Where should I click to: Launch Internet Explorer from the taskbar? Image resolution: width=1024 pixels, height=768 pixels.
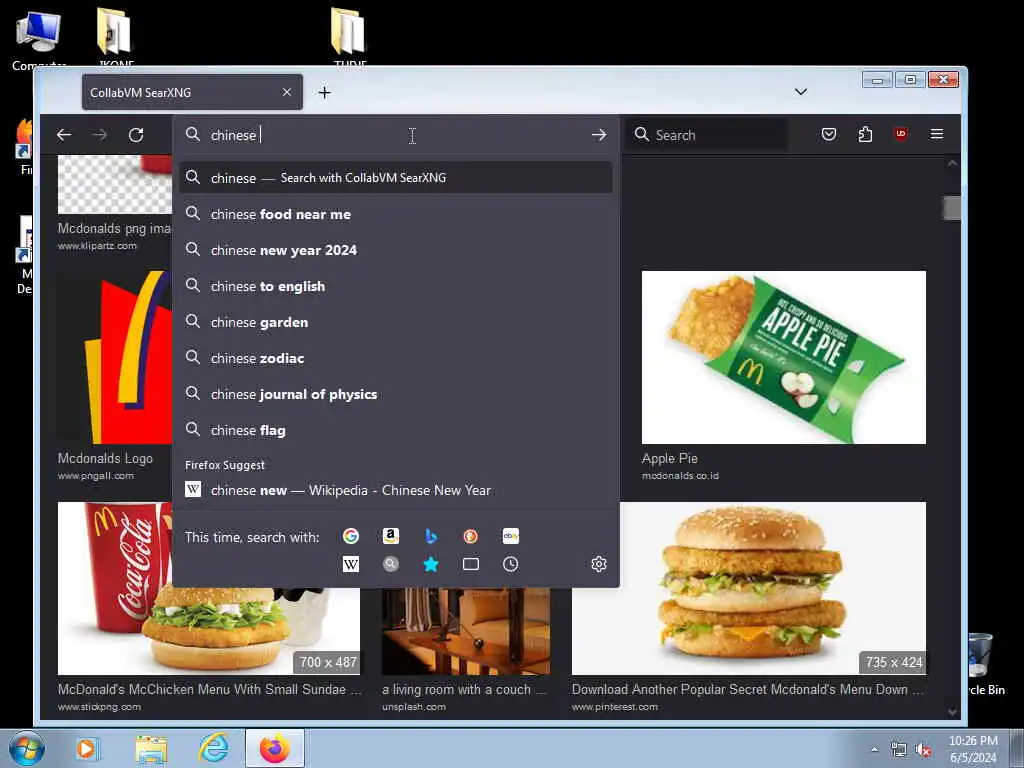(214, 748)
